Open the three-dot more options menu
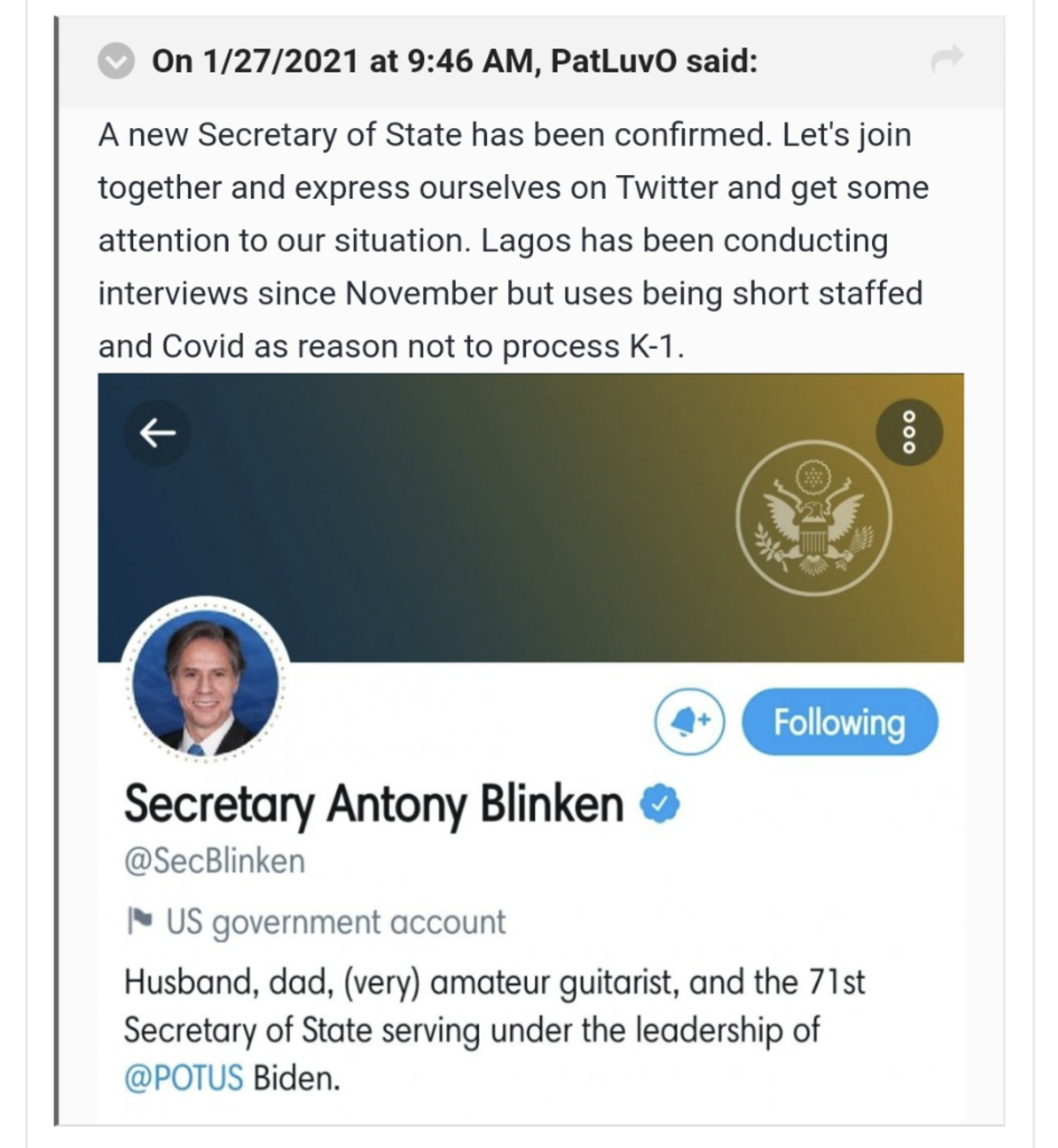 (909, 432)
